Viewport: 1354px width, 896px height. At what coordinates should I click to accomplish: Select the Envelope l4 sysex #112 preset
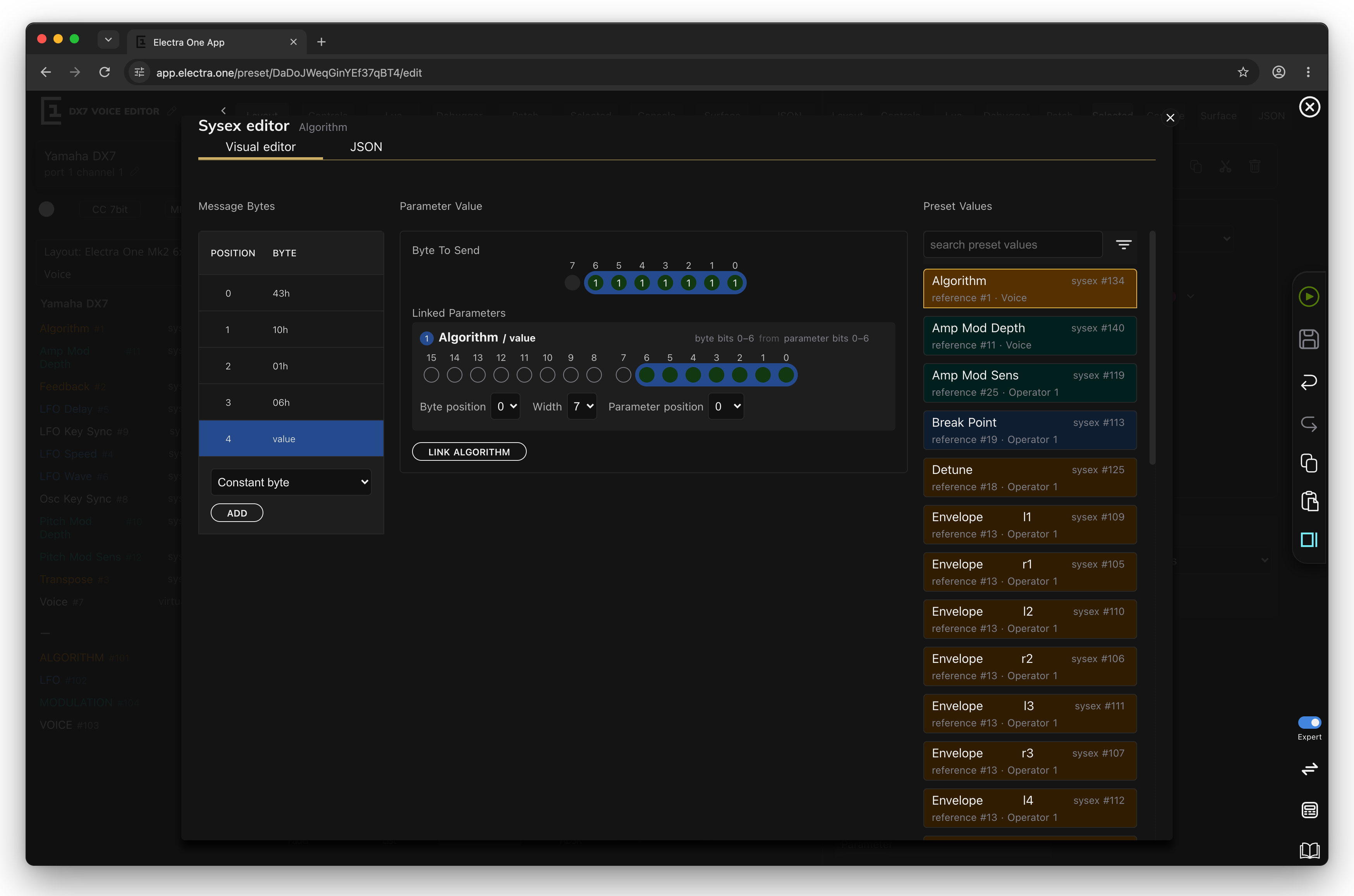point(1030,808)
